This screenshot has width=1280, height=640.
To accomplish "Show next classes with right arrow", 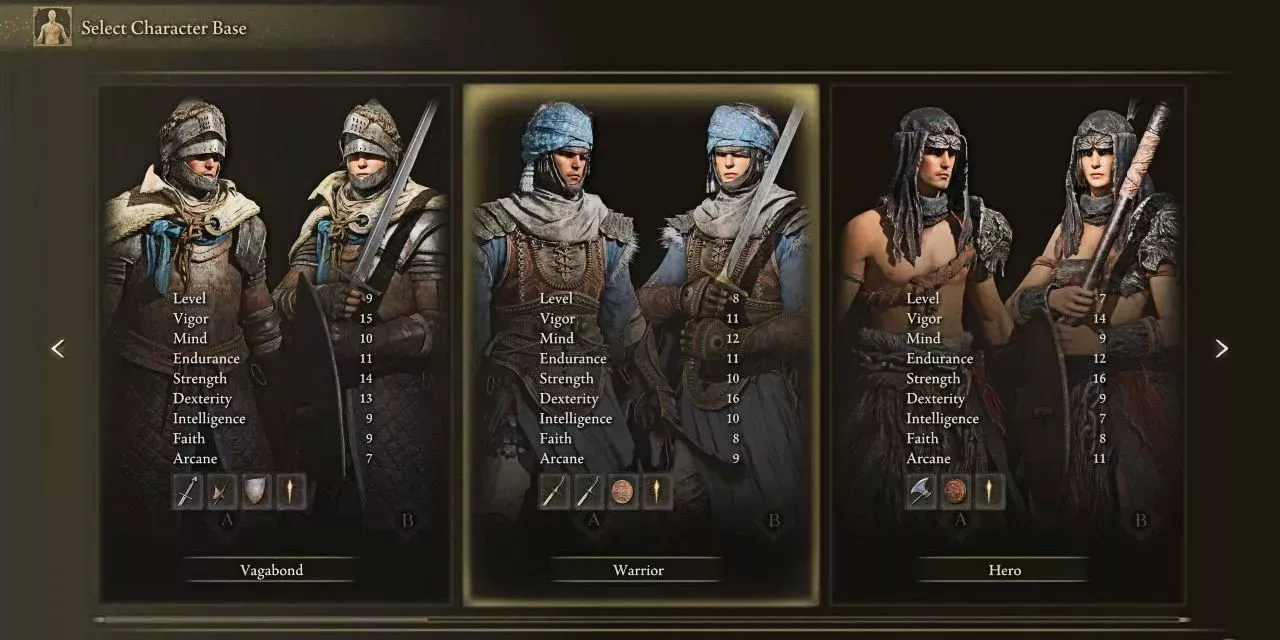I will (1221, 348).
